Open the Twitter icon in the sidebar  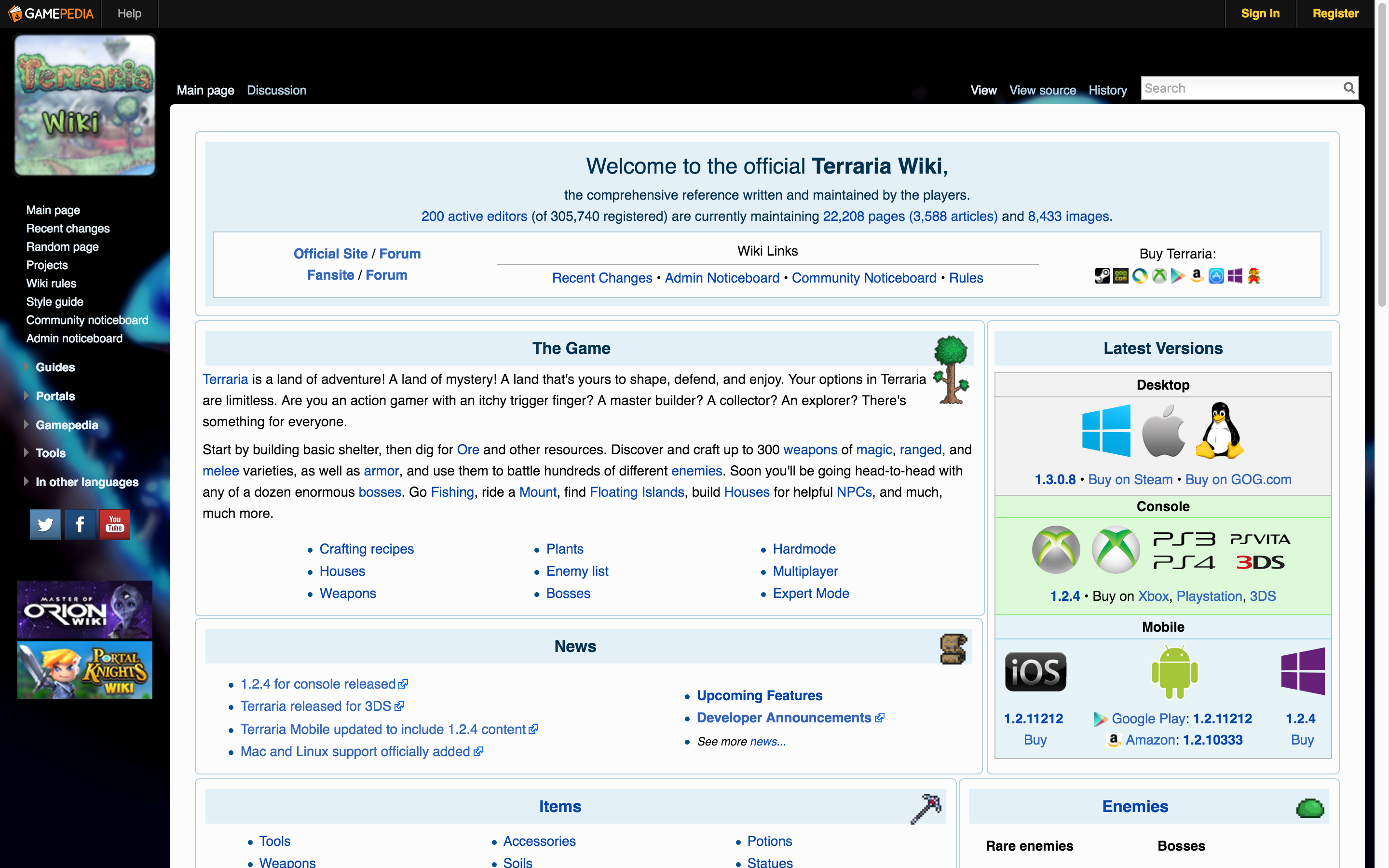coord(45,525)
